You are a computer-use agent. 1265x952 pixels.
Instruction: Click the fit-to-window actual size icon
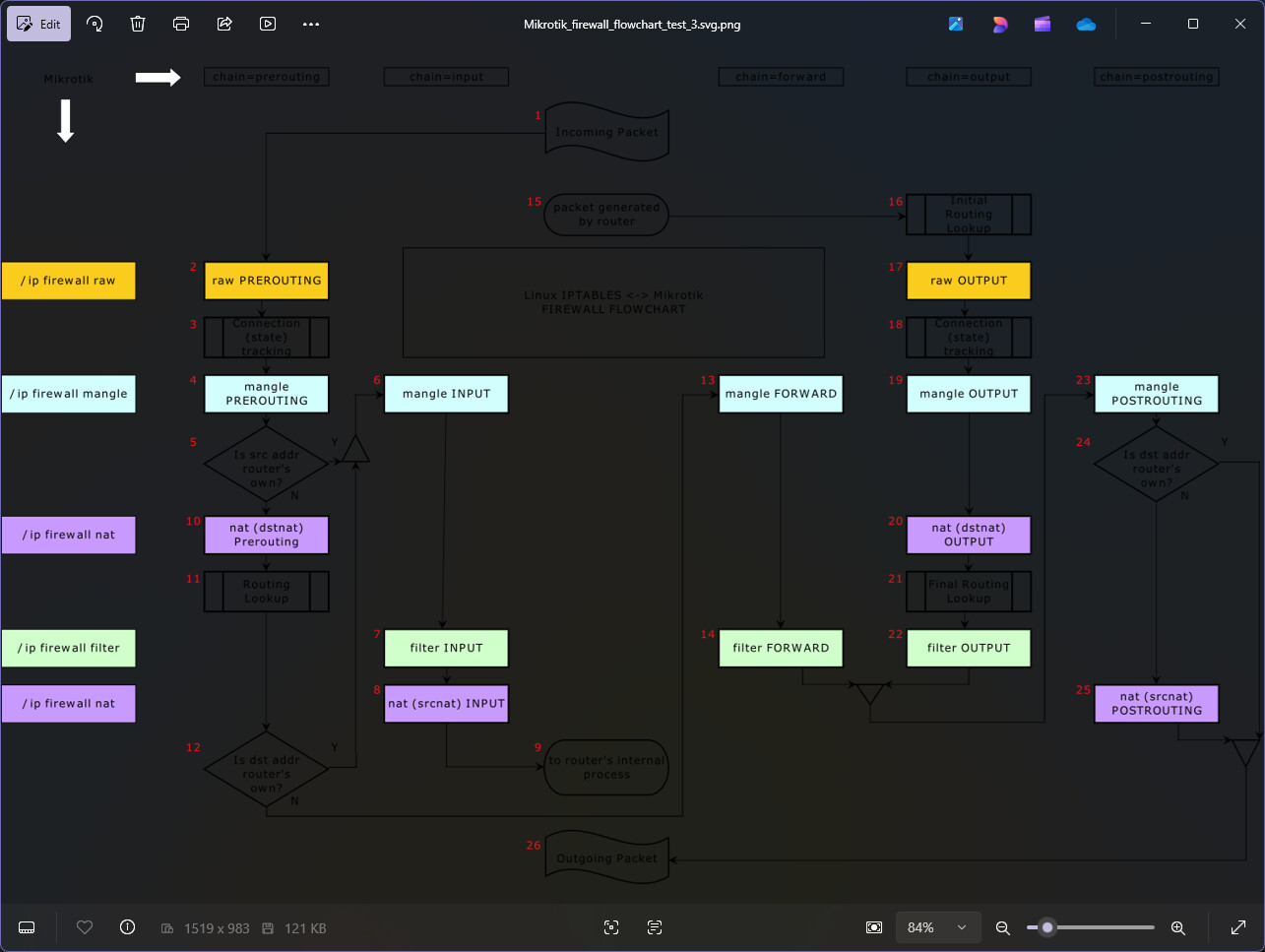click(874, 927)
